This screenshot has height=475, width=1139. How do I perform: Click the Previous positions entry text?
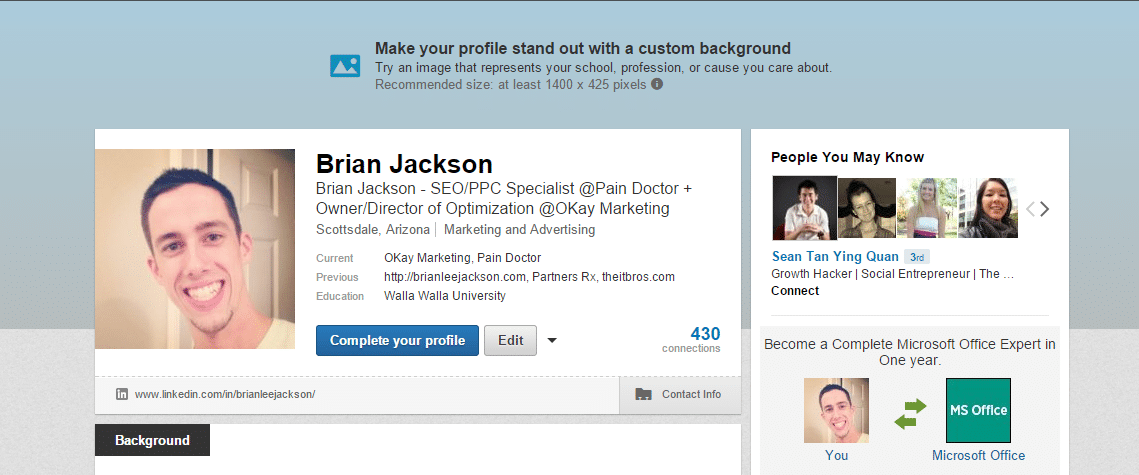[x=529, y=277]
